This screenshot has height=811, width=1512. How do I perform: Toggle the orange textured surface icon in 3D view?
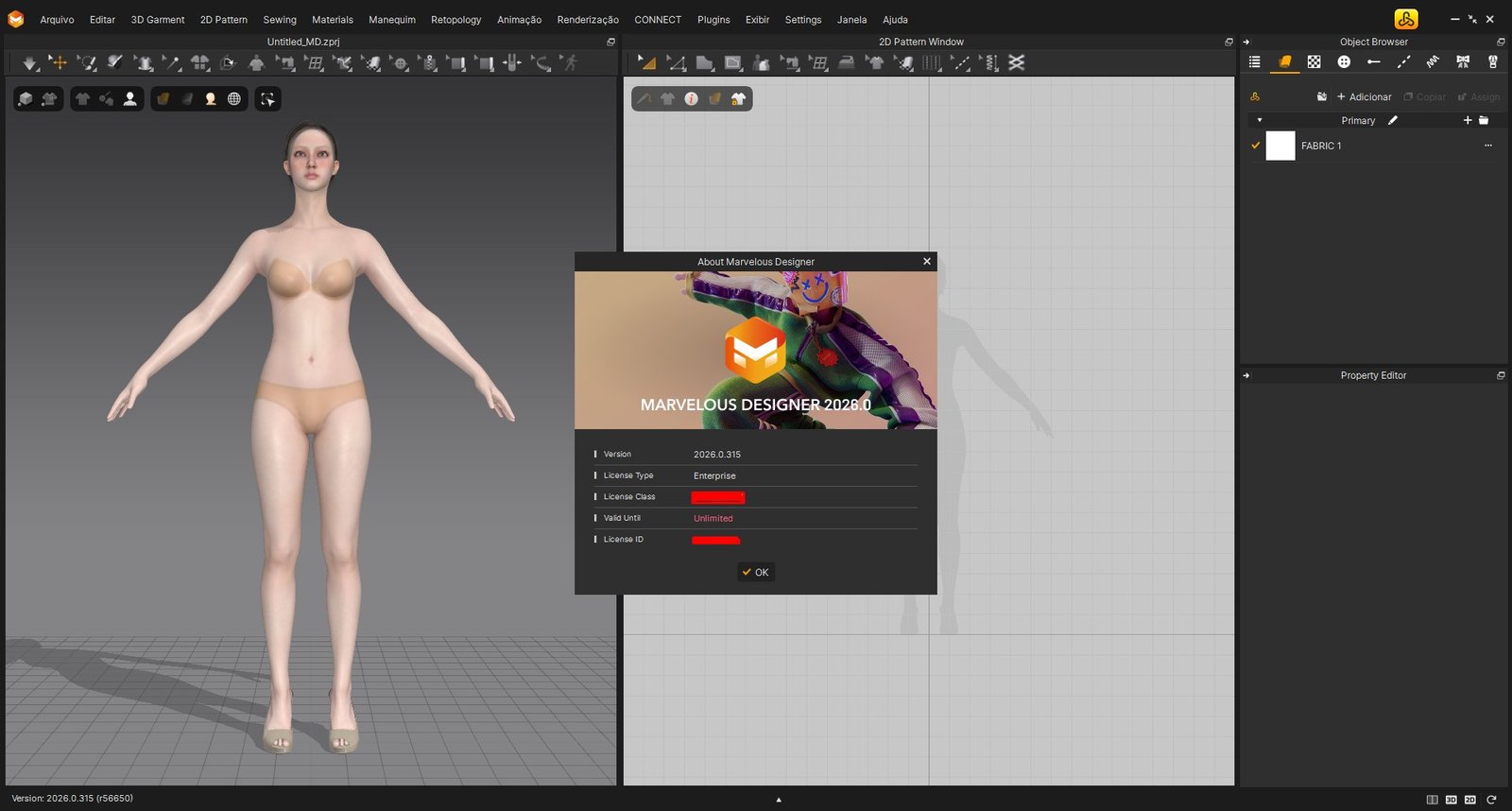[x=163, y=98]
